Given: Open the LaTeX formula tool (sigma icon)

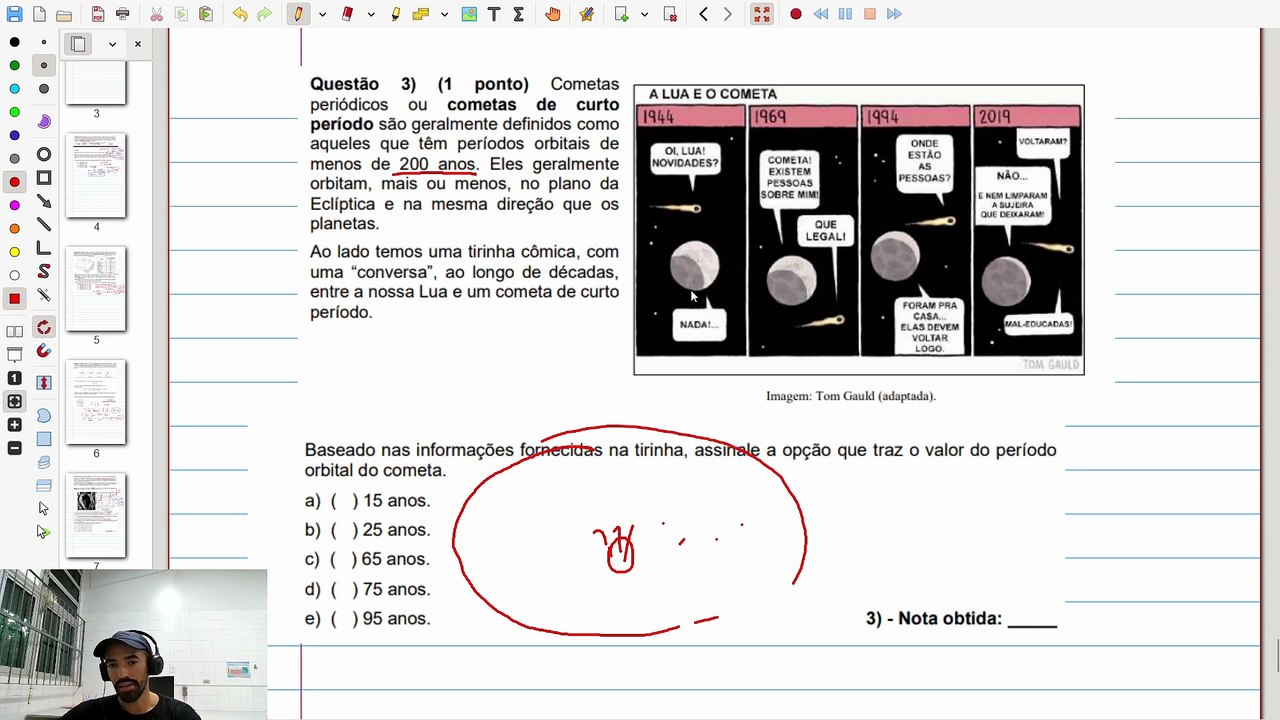Looking at the screenshot, I should 518,14.
